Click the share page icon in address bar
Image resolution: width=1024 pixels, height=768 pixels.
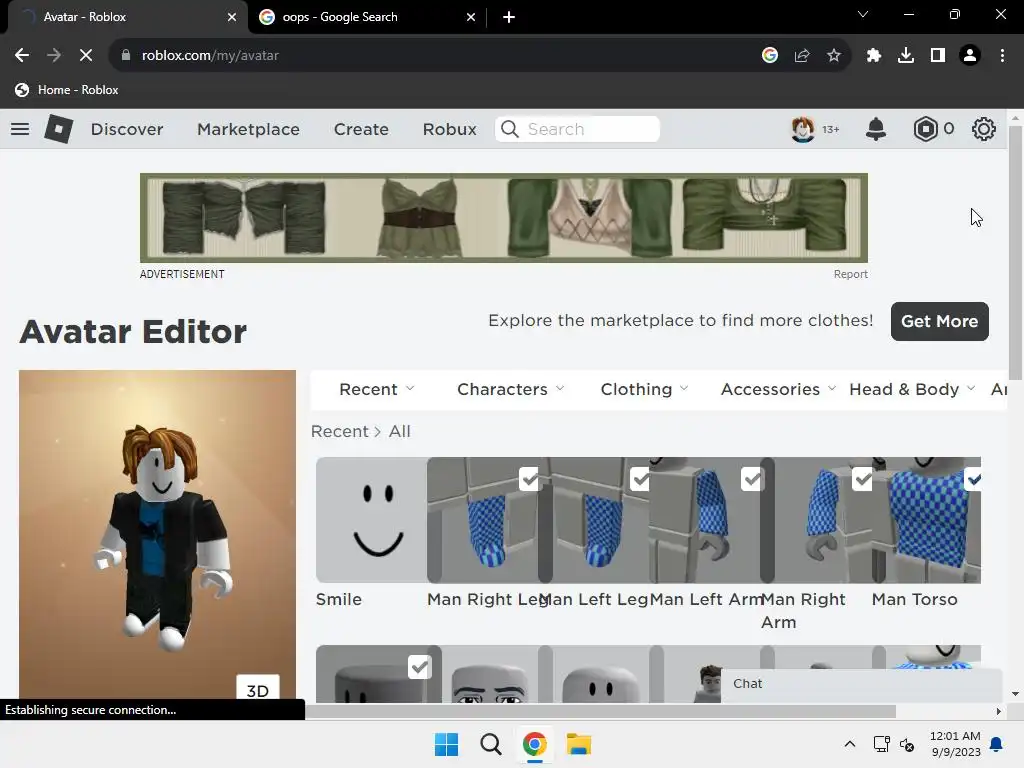pos(802,56)
